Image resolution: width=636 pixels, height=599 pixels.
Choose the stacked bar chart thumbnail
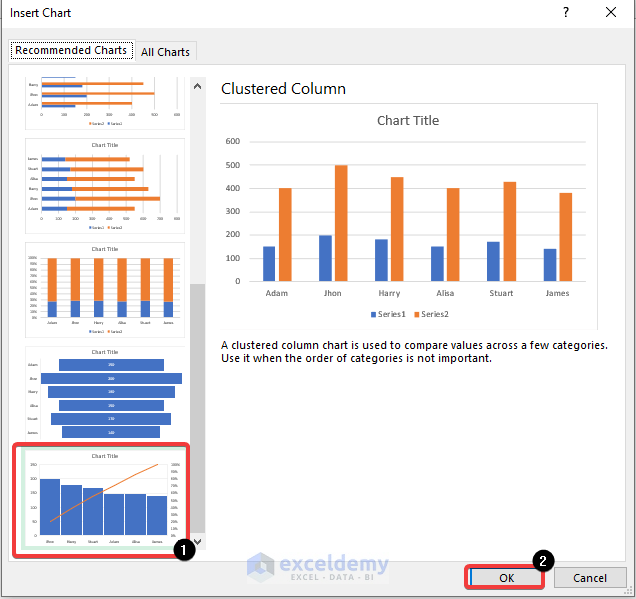click(105, 186)
